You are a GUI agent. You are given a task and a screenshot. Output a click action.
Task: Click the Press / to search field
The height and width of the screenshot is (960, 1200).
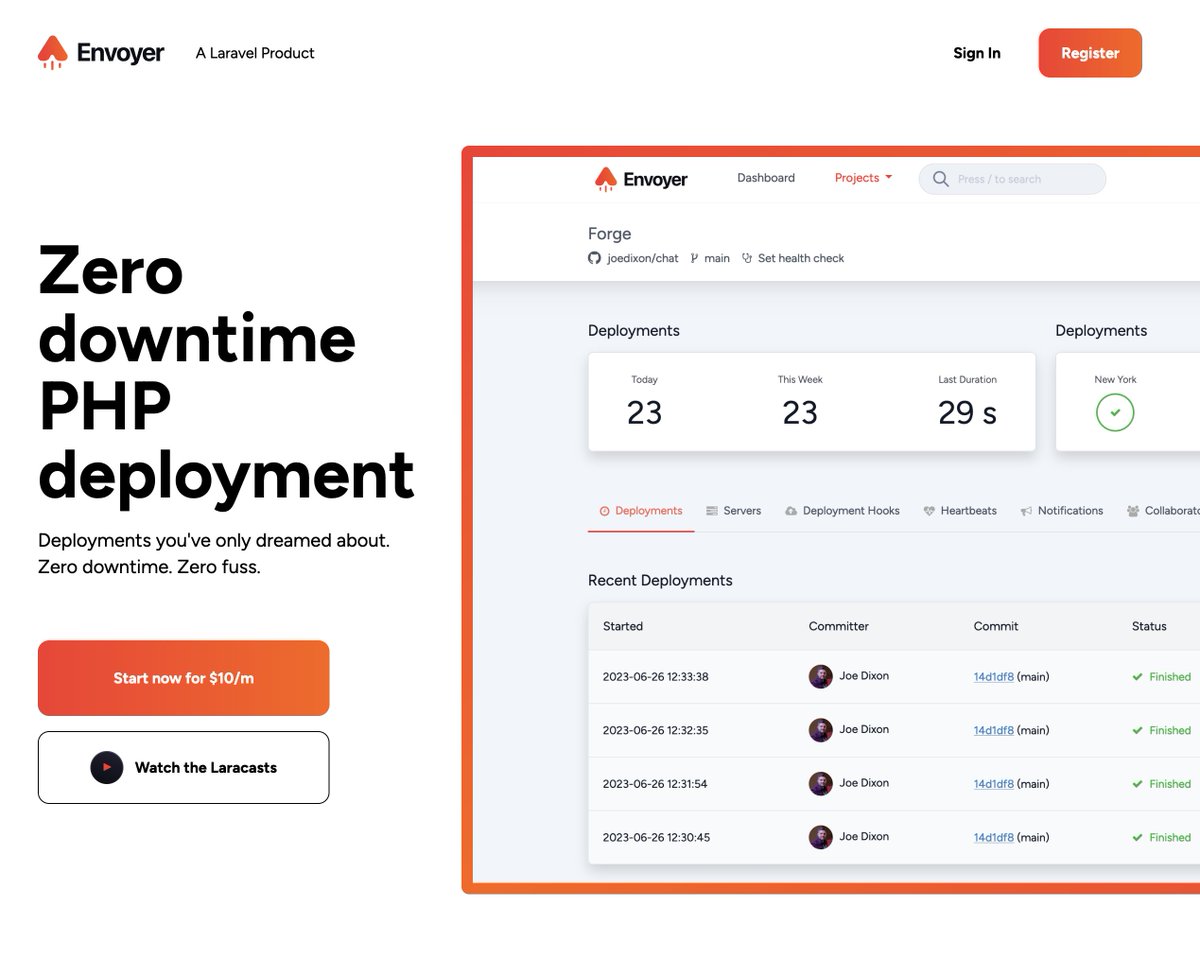(x=1012, y=179)
